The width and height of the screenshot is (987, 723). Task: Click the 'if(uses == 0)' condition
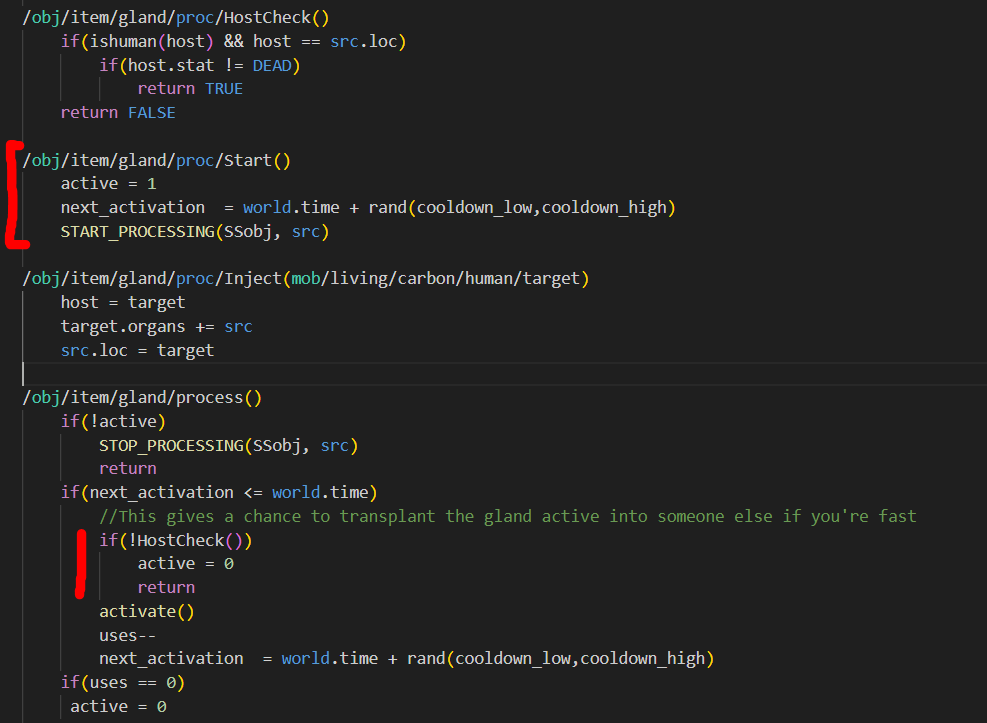click(x=123, y=683)
